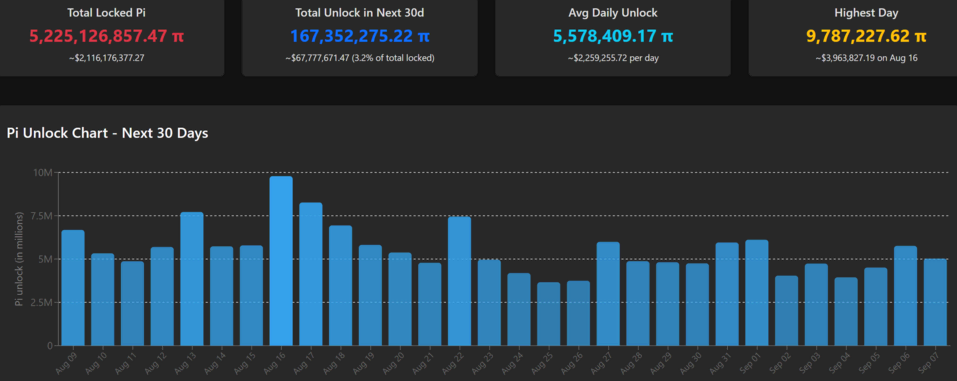This screenshot has height=381, width=957.
Task: Click the 9,787,227.62 π yellow value
Action: (866, 37)
